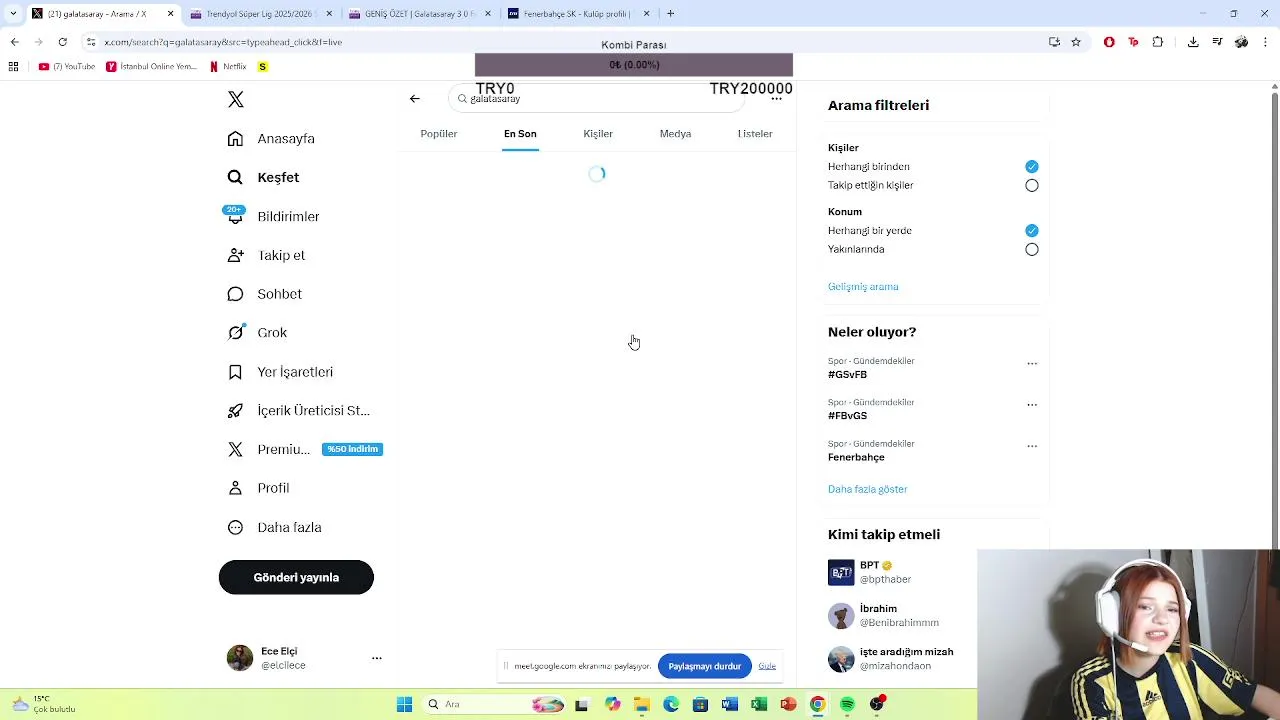1280x720 pixels.
Task: Open Profil page
Action: coord(258,488)
